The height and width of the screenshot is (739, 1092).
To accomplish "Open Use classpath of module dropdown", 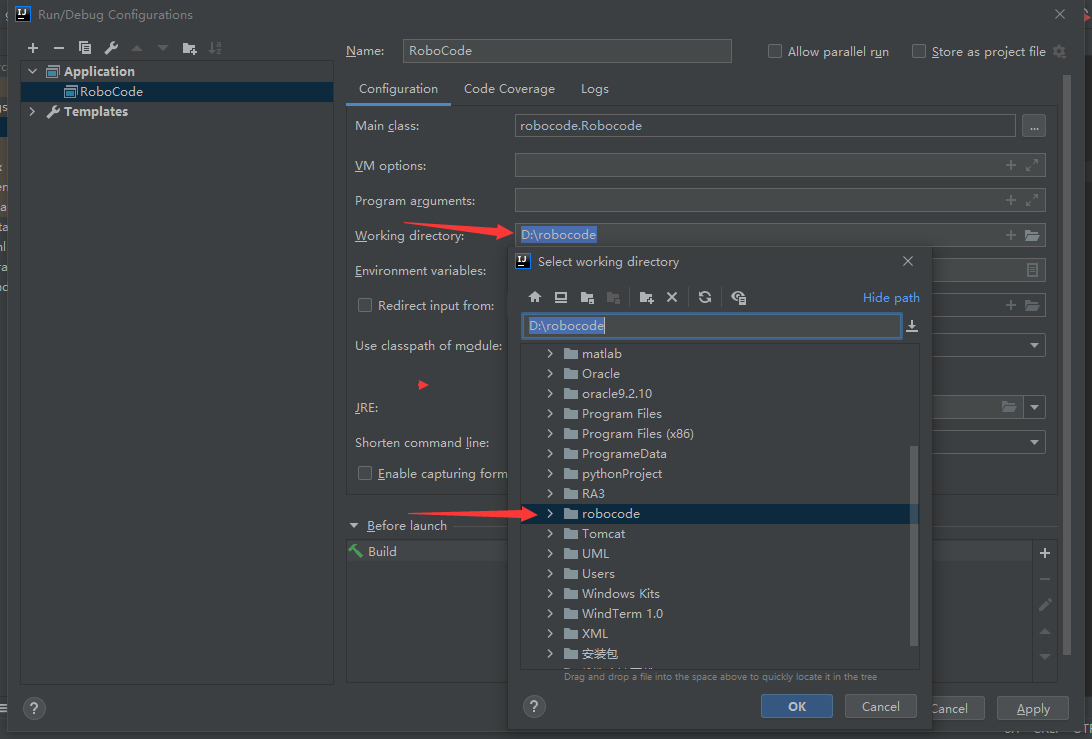I will pos(1034,345).
